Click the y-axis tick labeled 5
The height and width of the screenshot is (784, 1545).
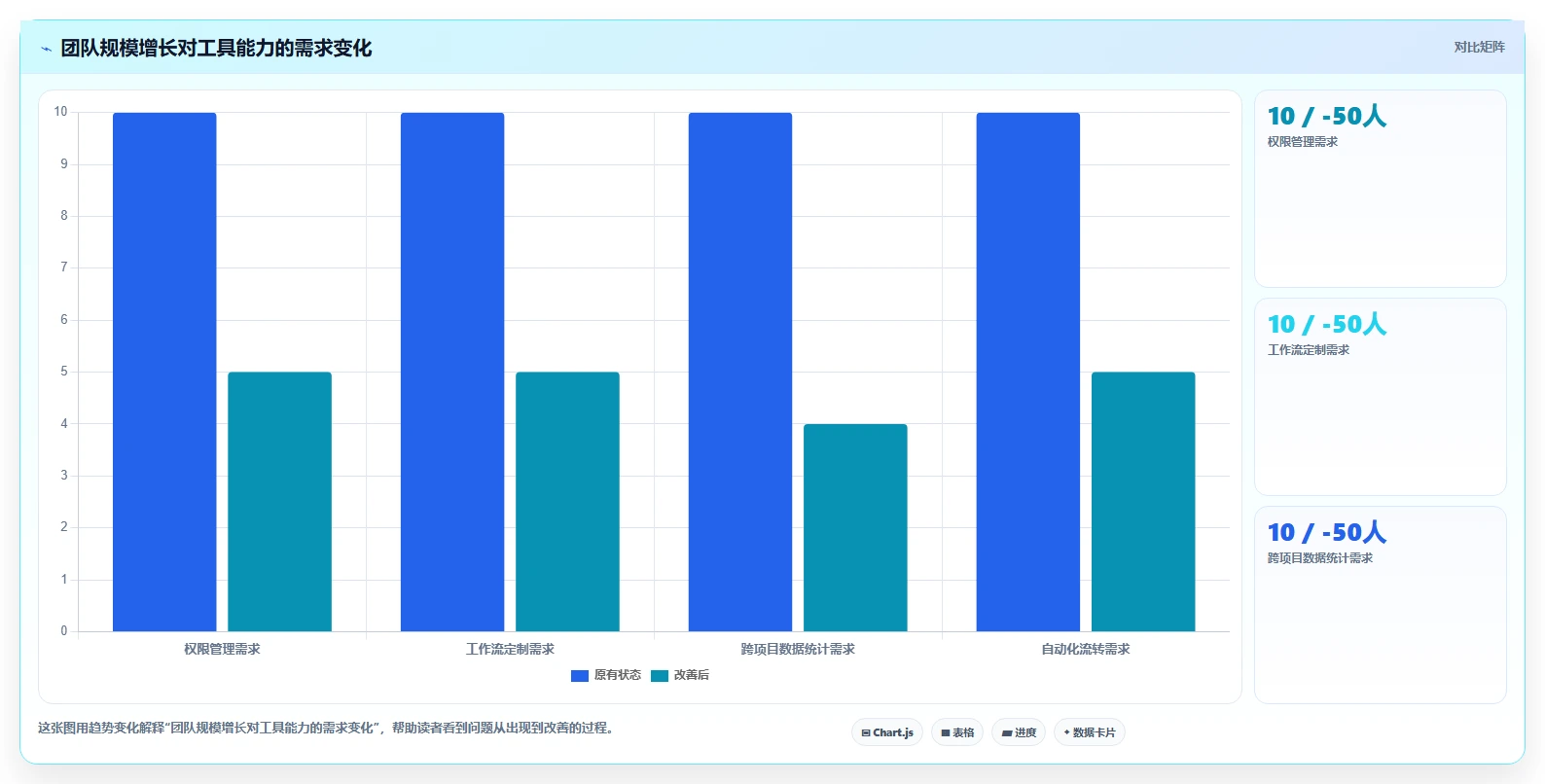[64, 372]
